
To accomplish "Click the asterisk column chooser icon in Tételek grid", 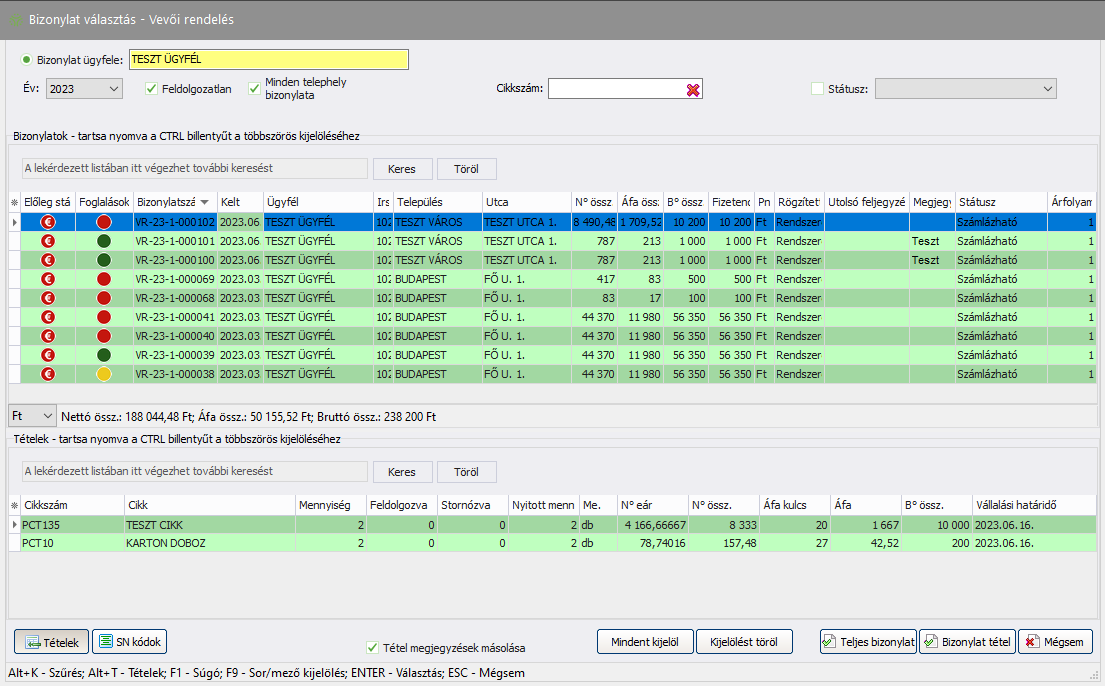I will click(x=14, y=505).
